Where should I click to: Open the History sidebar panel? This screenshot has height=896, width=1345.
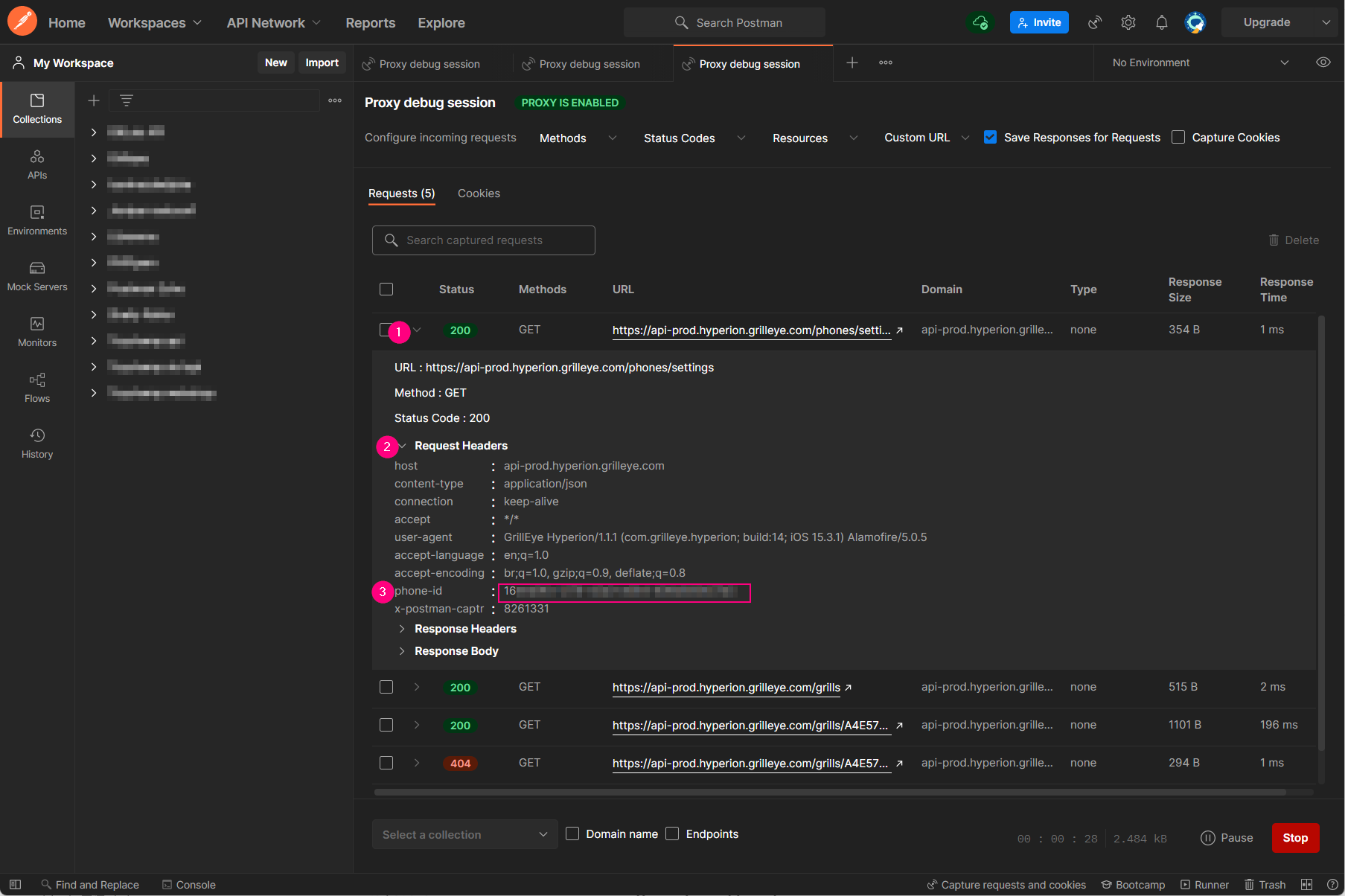coord(37,444)
